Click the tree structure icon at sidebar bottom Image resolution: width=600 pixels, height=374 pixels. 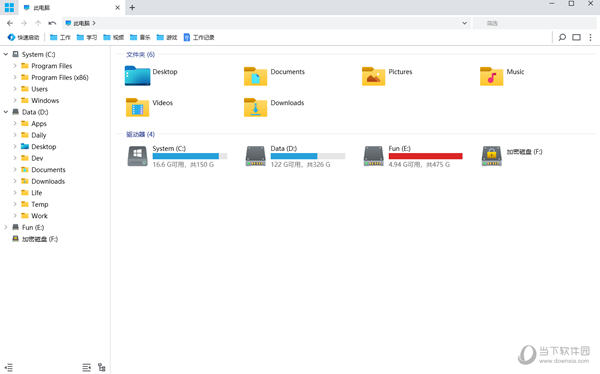point(101,367)
